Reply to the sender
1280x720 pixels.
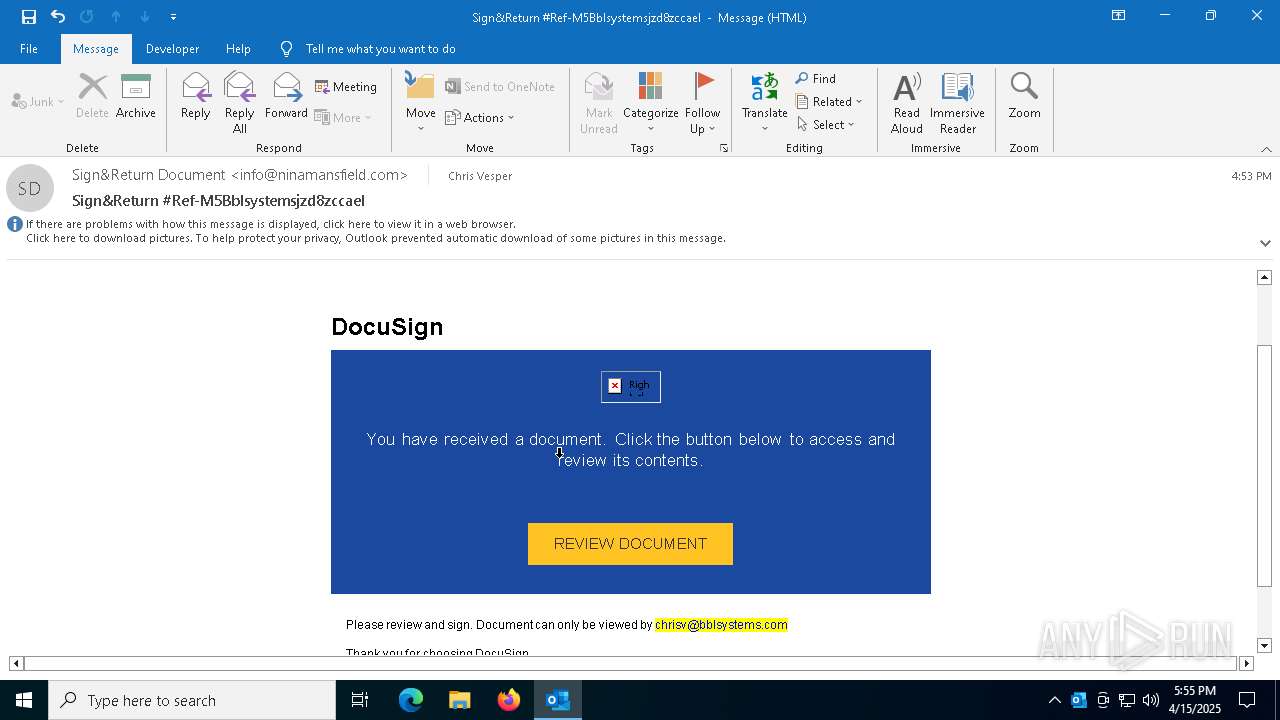pyautogui.click(x=196, y=96)
